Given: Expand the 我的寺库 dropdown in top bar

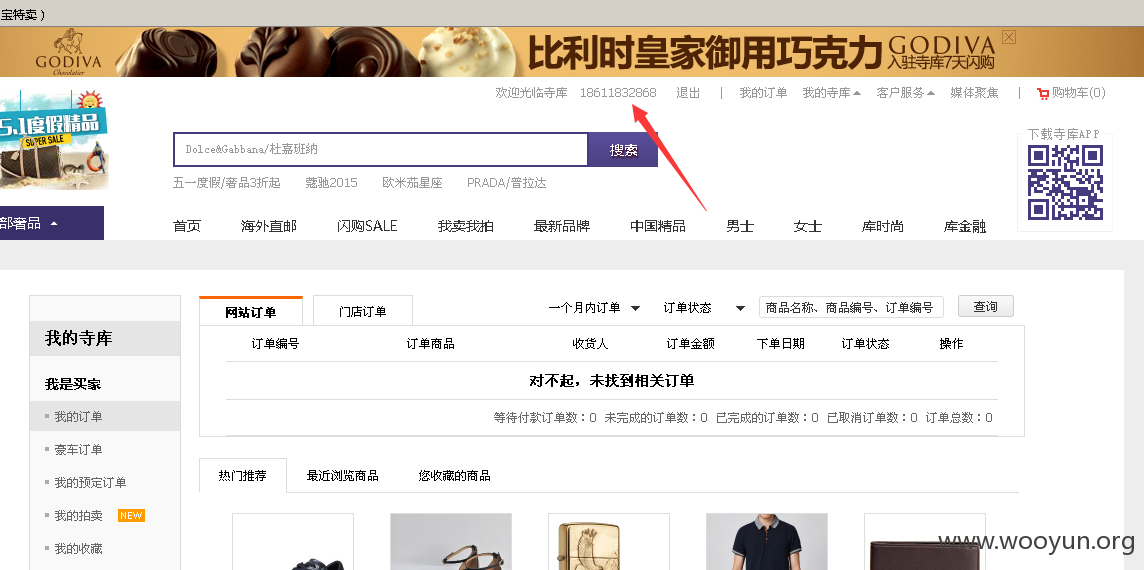Looking at the screenshot, I should click(x=832, y=93).
